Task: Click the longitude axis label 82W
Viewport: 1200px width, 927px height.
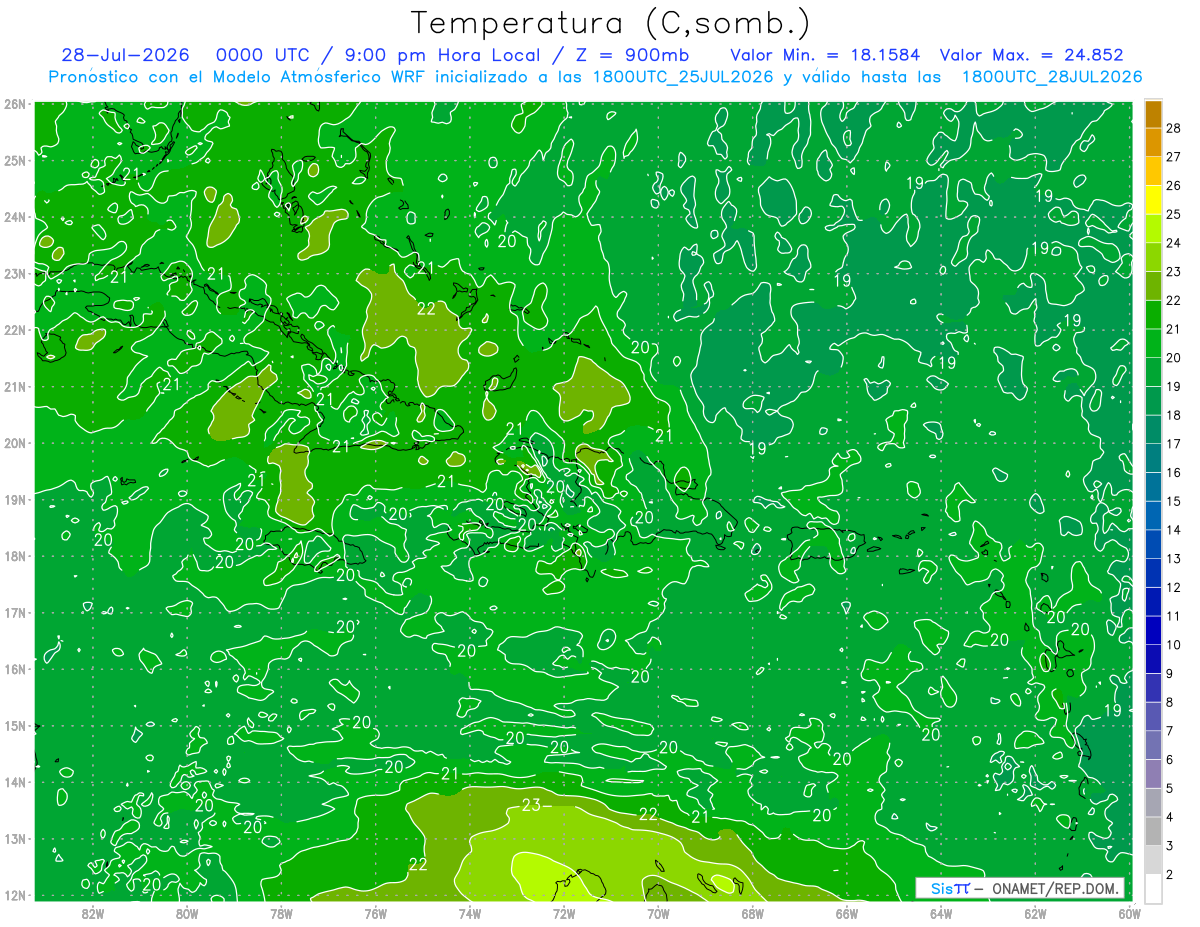Action: click(x=92, y=913)
